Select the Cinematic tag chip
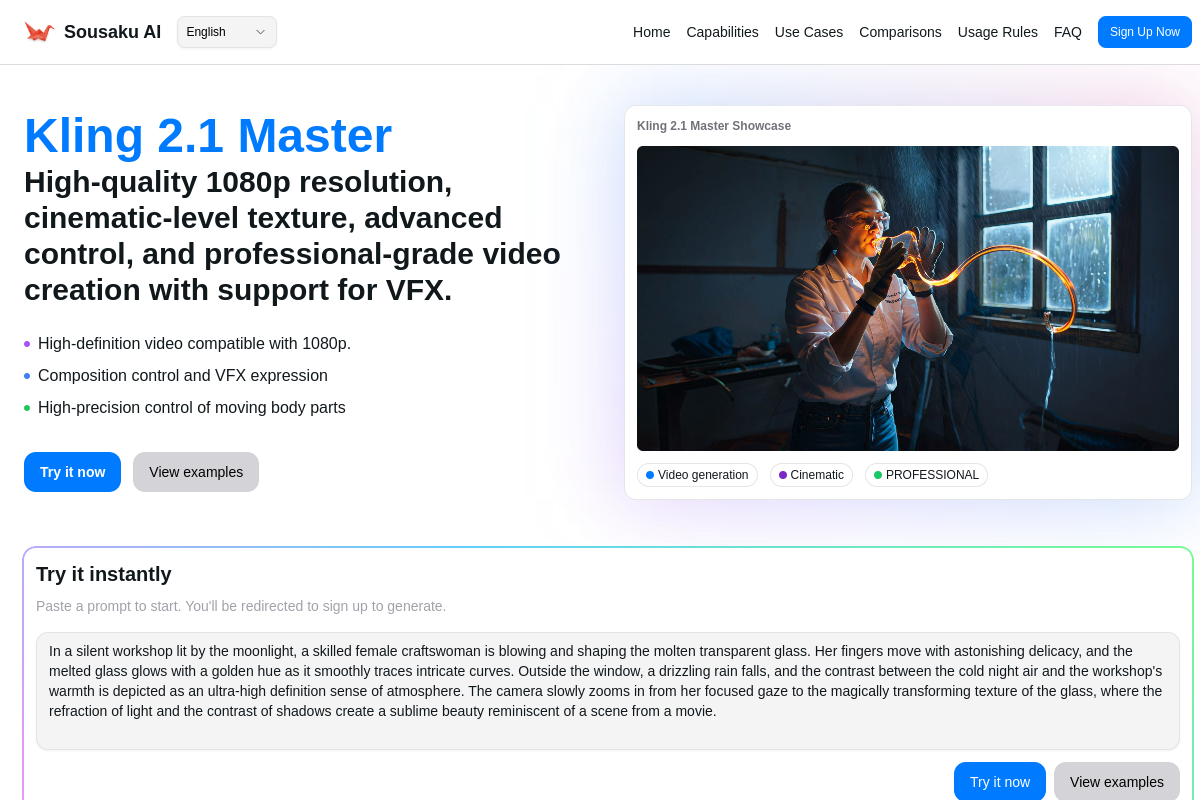1200x800 pixels. coord(811,475)
